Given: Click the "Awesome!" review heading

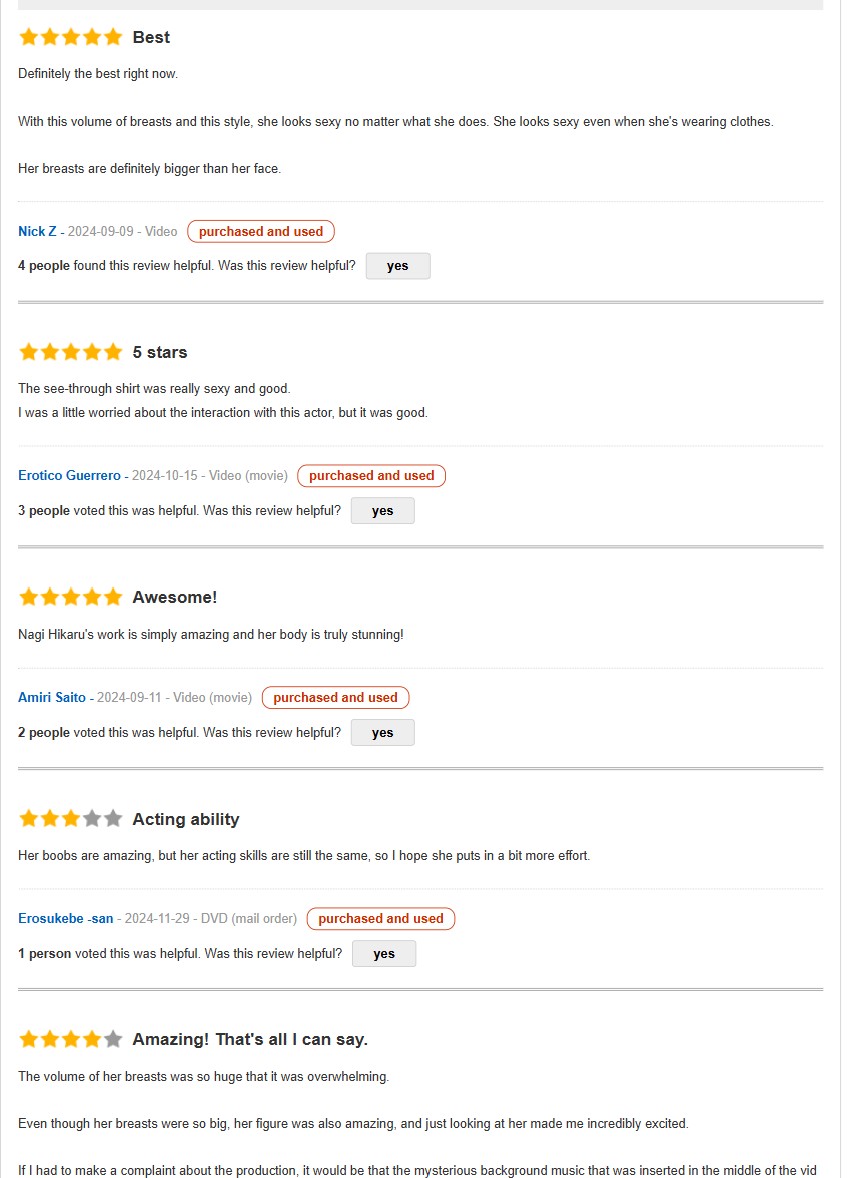Looking at the screenshot, I should tap(174, 597).
